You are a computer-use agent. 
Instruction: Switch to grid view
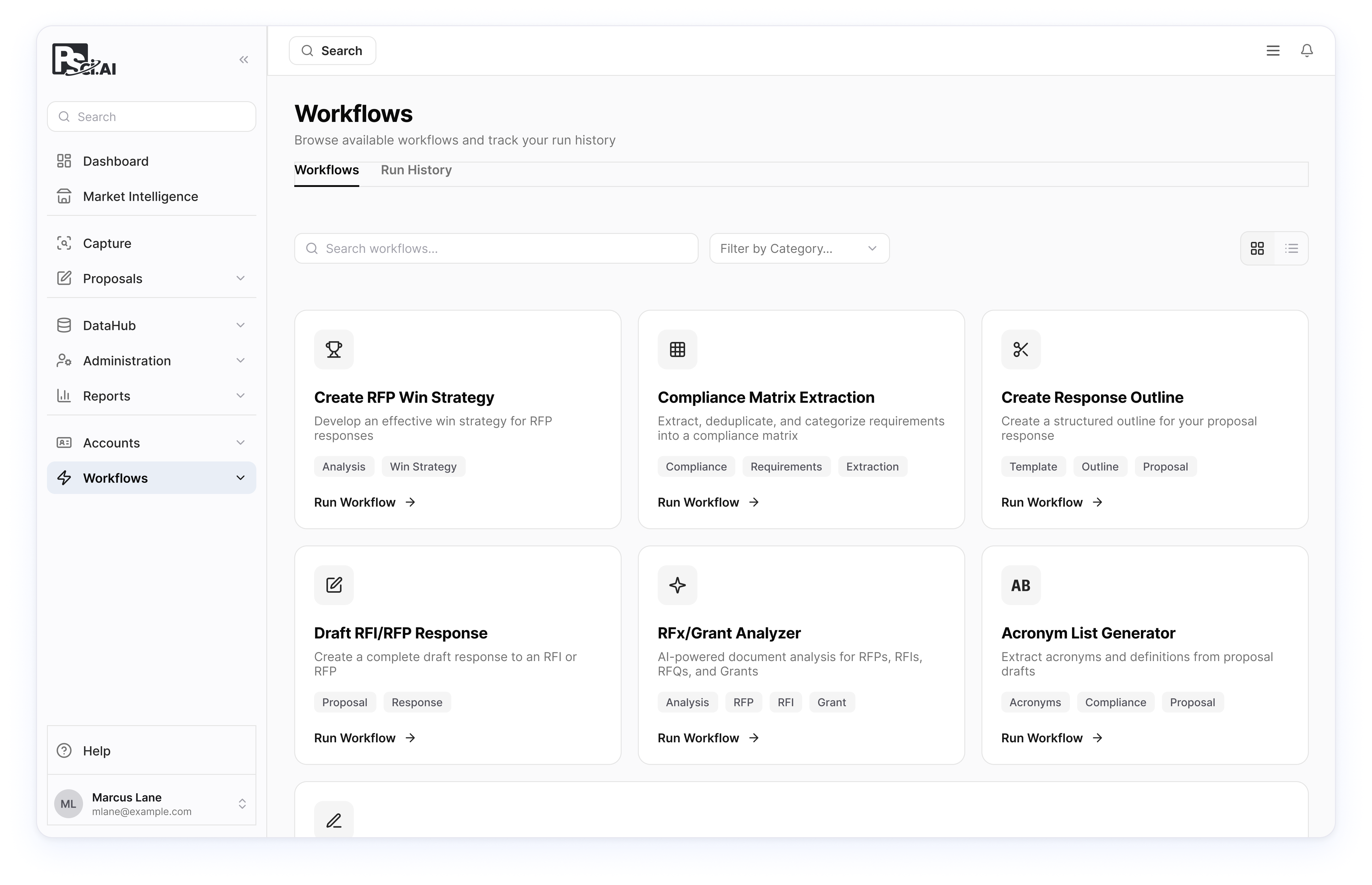pyautogui.click(x=1257, y=248)
